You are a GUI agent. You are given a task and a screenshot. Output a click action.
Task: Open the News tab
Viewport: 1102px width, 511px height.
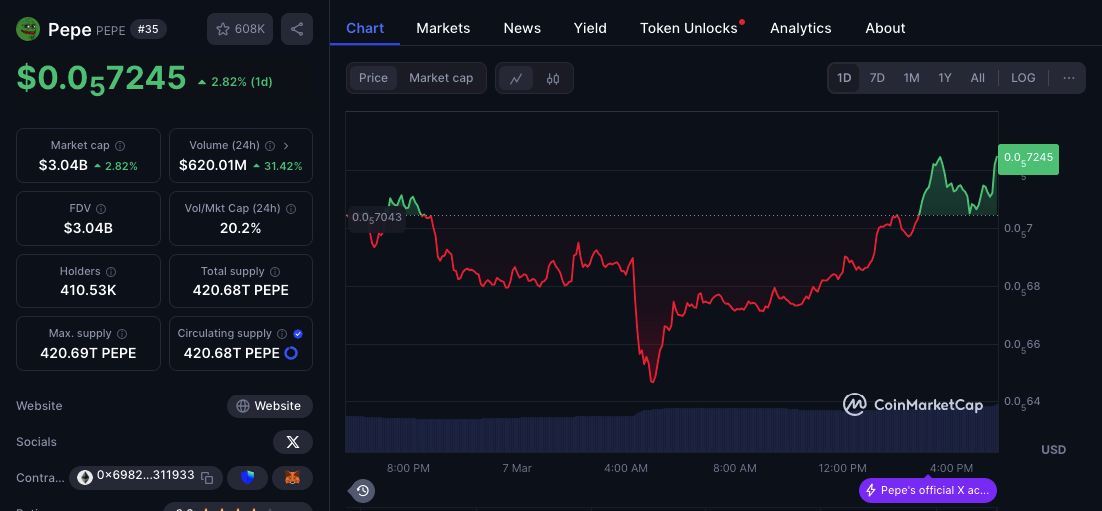click(x=522, y=28)
